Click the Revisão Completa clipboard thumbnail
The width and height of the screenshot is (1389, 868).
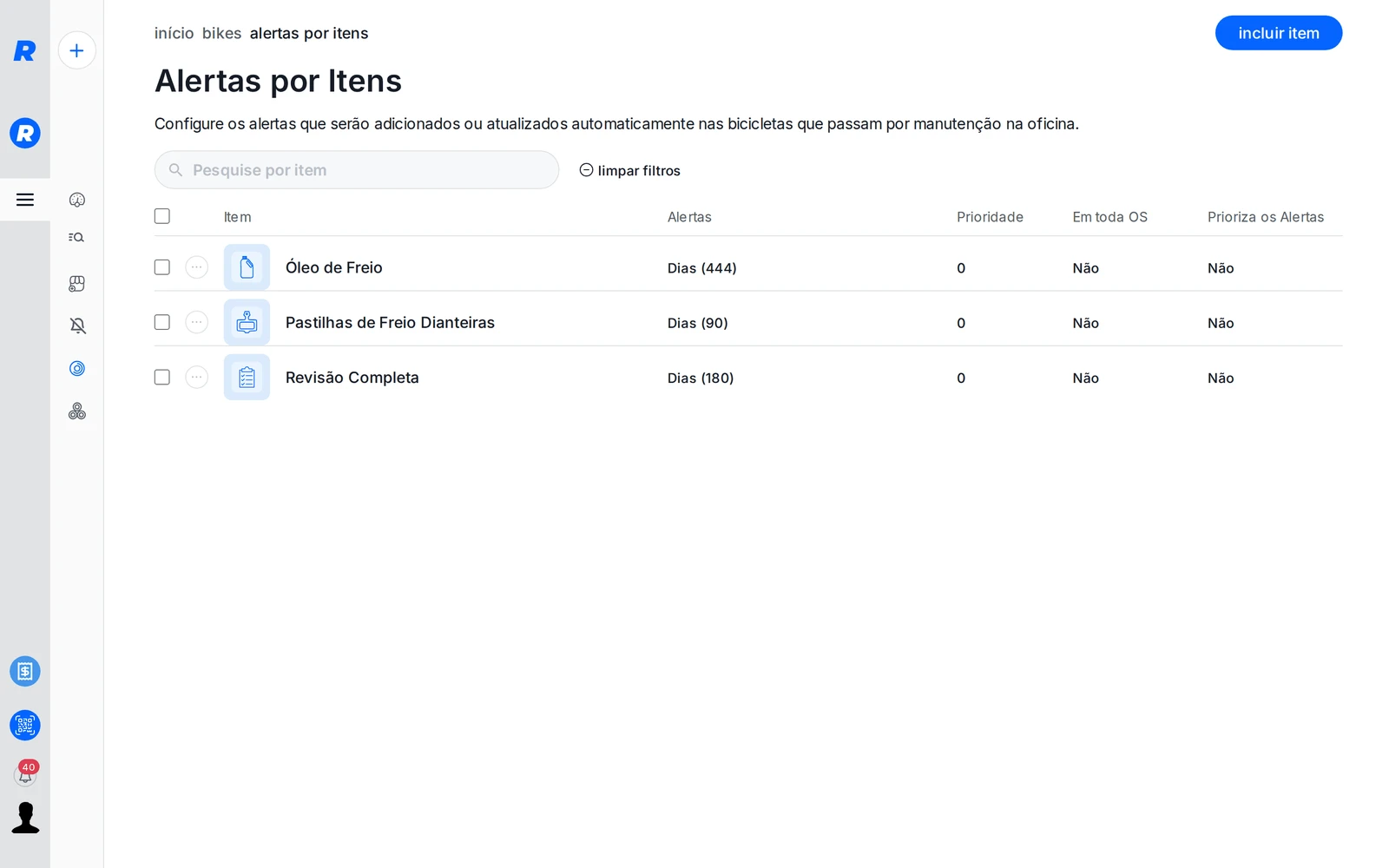coord(247,378)
